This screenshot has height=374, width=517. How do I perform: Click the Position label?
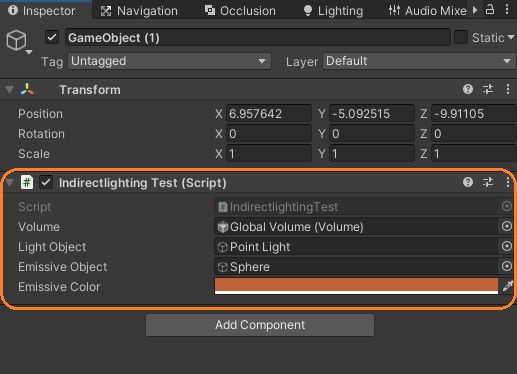pos(40,114)
